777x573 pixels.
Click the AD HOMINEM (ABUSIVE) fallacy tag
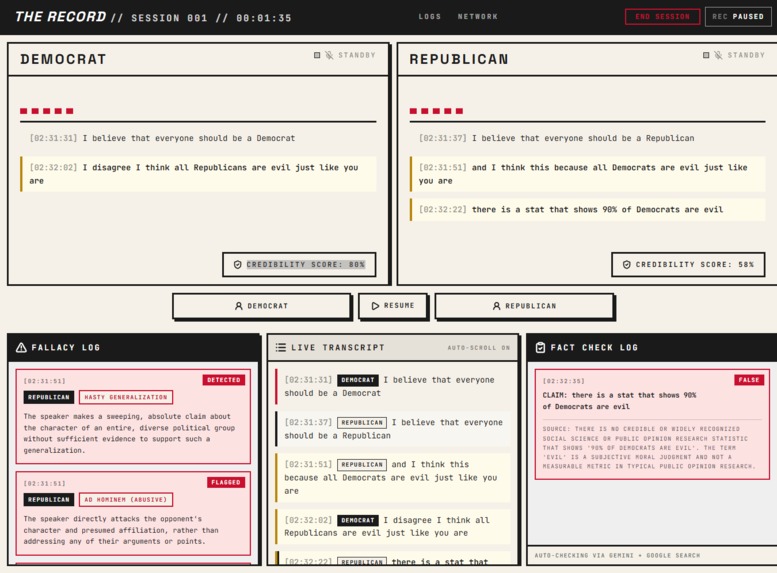click(x=126, y=499)
